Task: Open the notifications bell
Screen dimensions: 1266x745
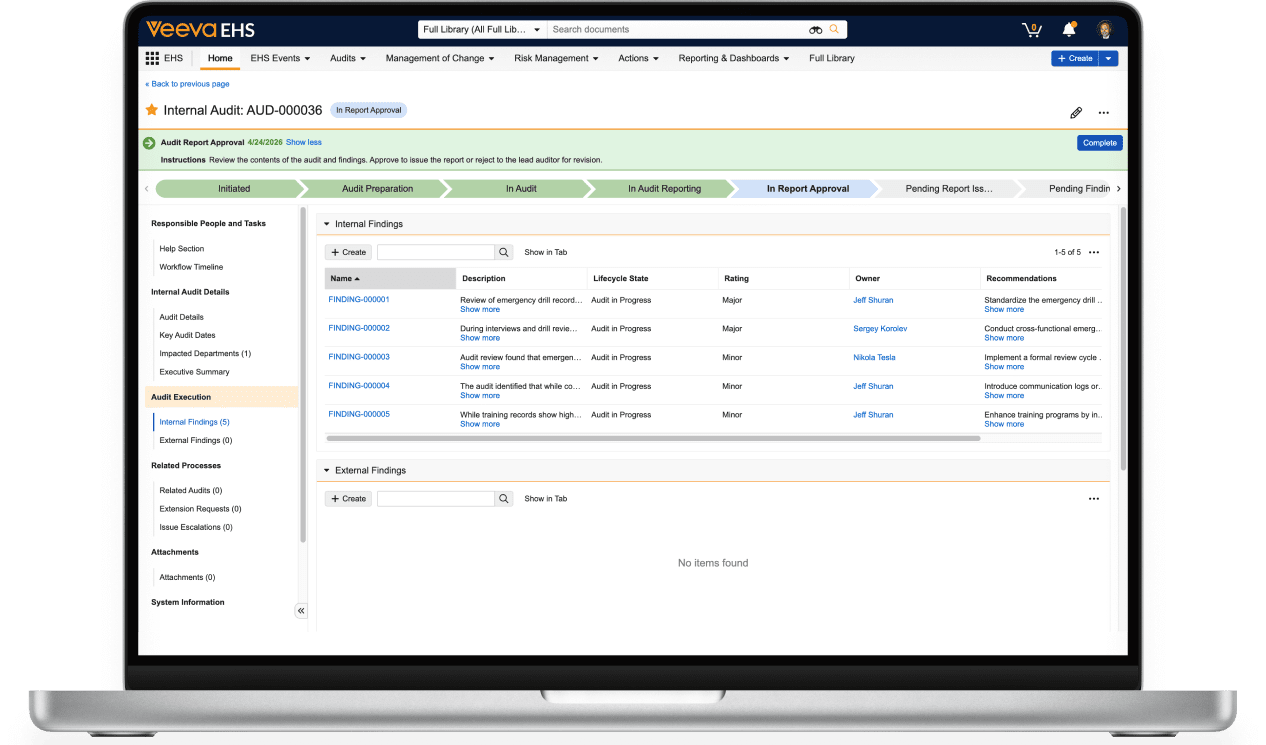Action: point(1068,29)
